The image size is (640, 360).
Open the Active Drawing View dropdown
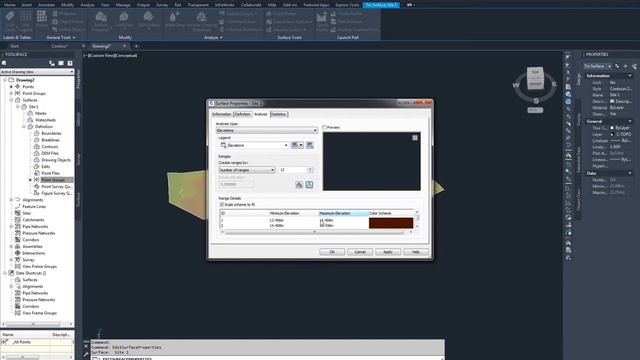point(37,72)
